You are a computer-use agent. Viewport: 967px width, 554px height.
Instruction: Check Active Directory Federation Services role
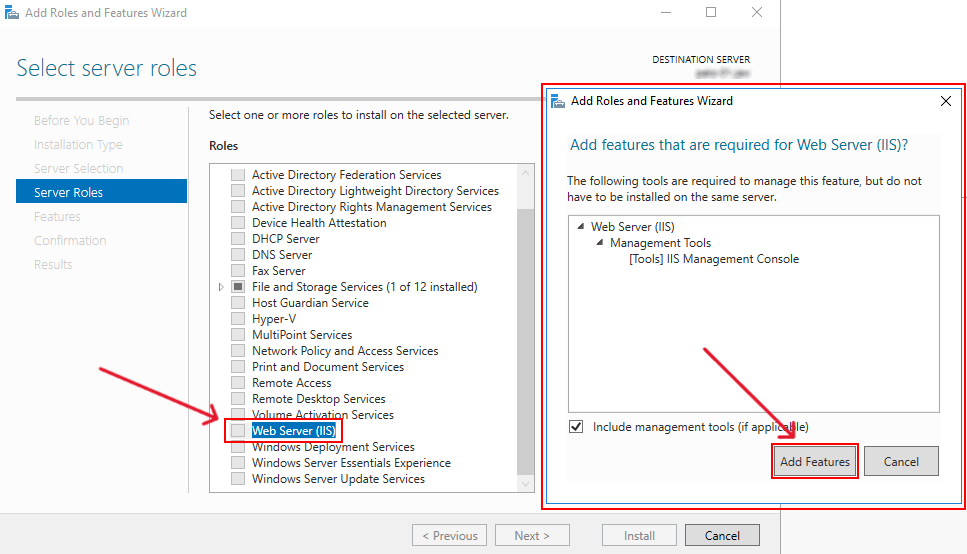click(x=238, y=175)
